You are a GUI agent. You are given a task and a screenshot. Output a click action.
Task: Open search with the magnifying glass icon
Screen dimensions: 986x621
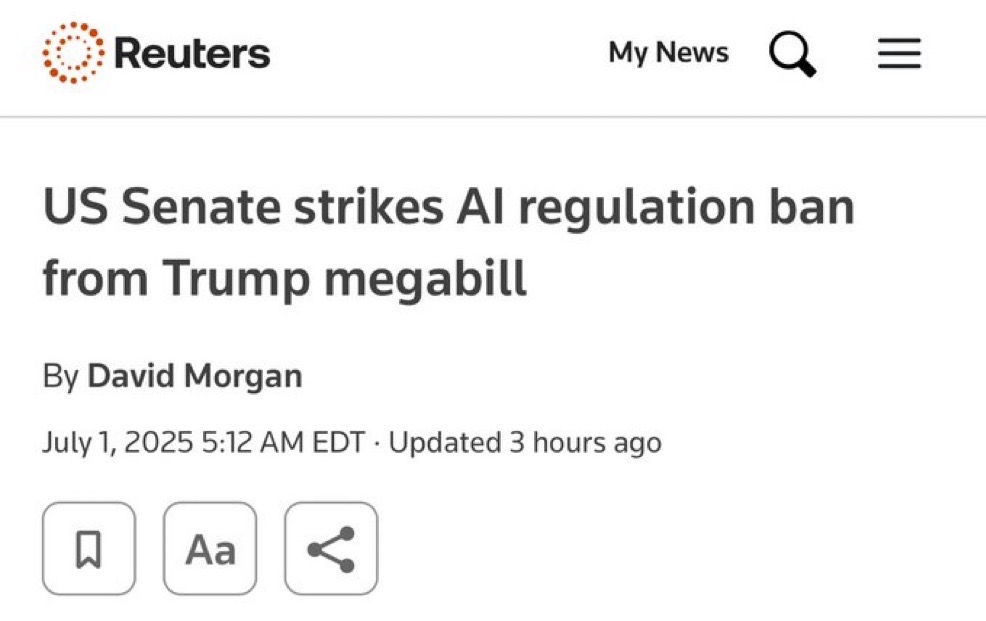(792, 54)
